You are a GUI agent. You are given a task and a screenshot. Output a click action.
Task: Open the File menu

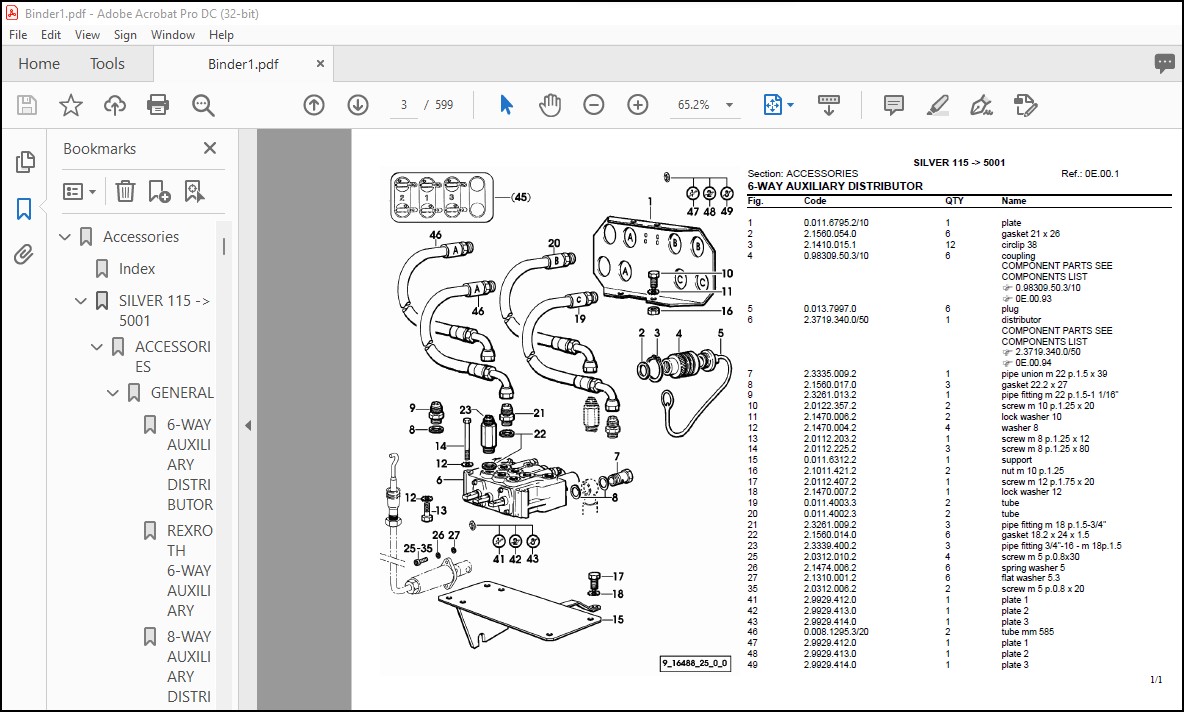(18, 35)
